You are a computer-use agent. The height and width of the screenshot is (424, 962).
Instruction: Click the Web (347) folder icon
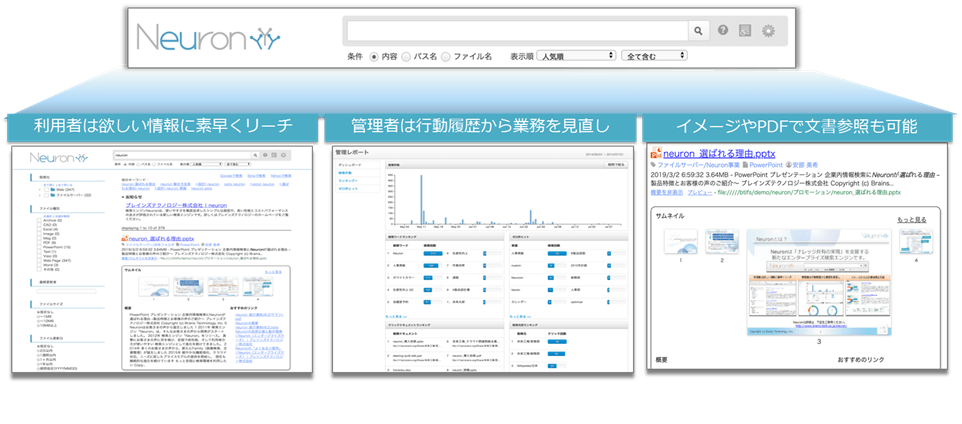(x=53, y=190)
